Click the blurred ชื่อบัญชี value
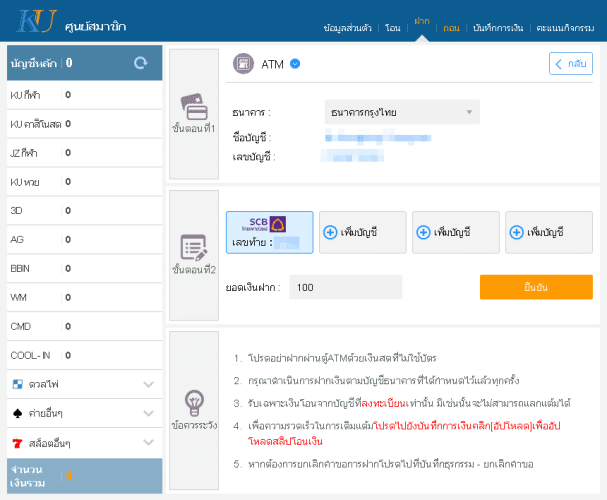The image size is (607, 500). coord(378,138)
